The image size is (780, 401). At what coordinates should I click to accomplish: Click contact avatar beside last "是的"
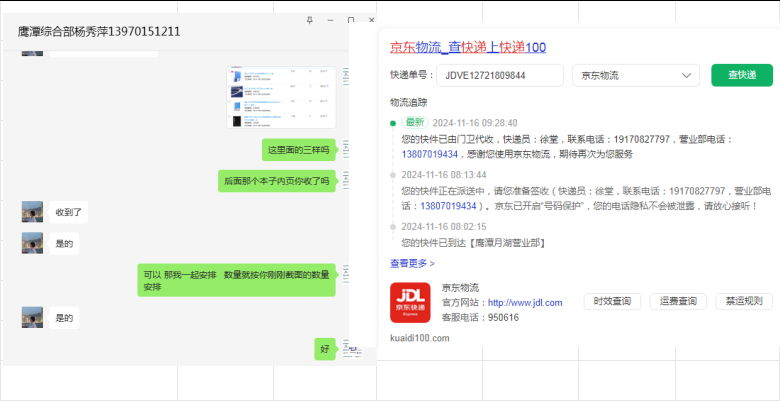pyautogui.click(x=32, y=317)
